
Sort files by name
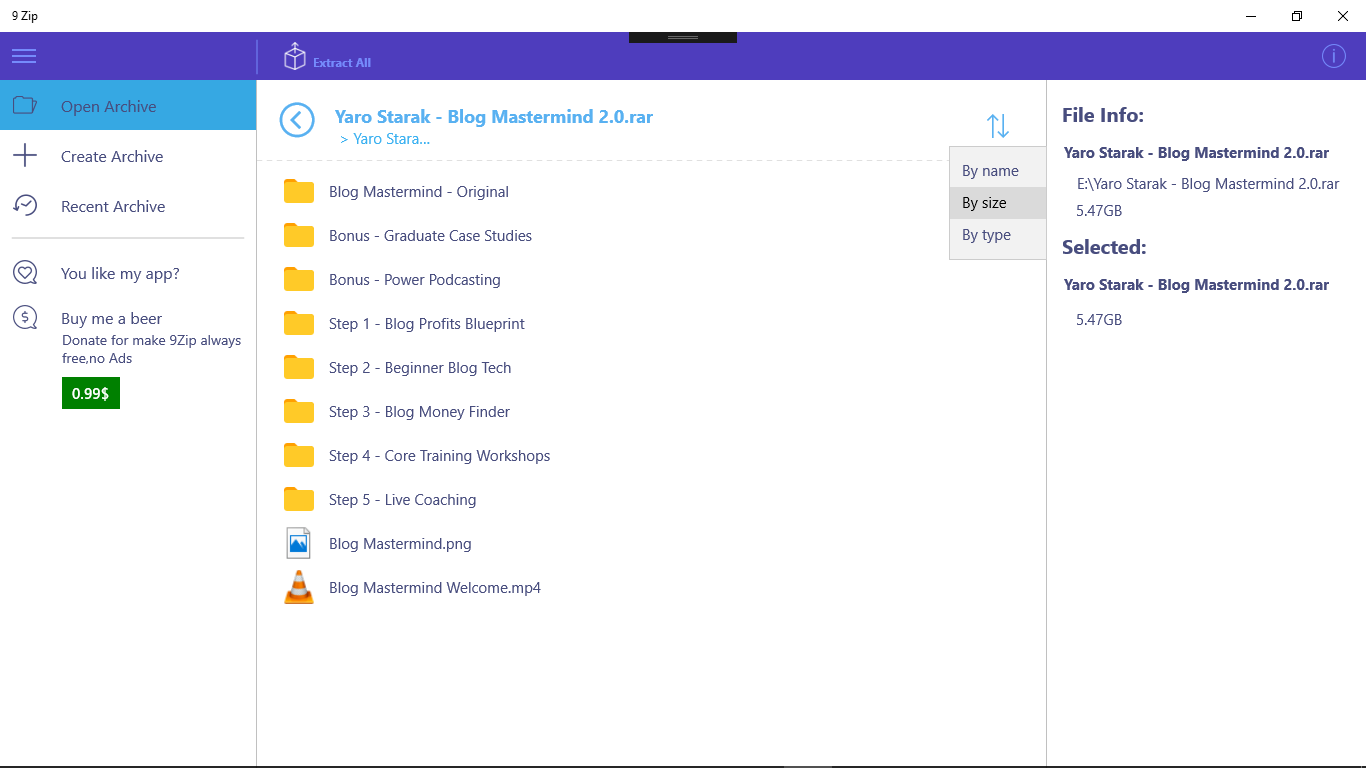coord(988,169)
